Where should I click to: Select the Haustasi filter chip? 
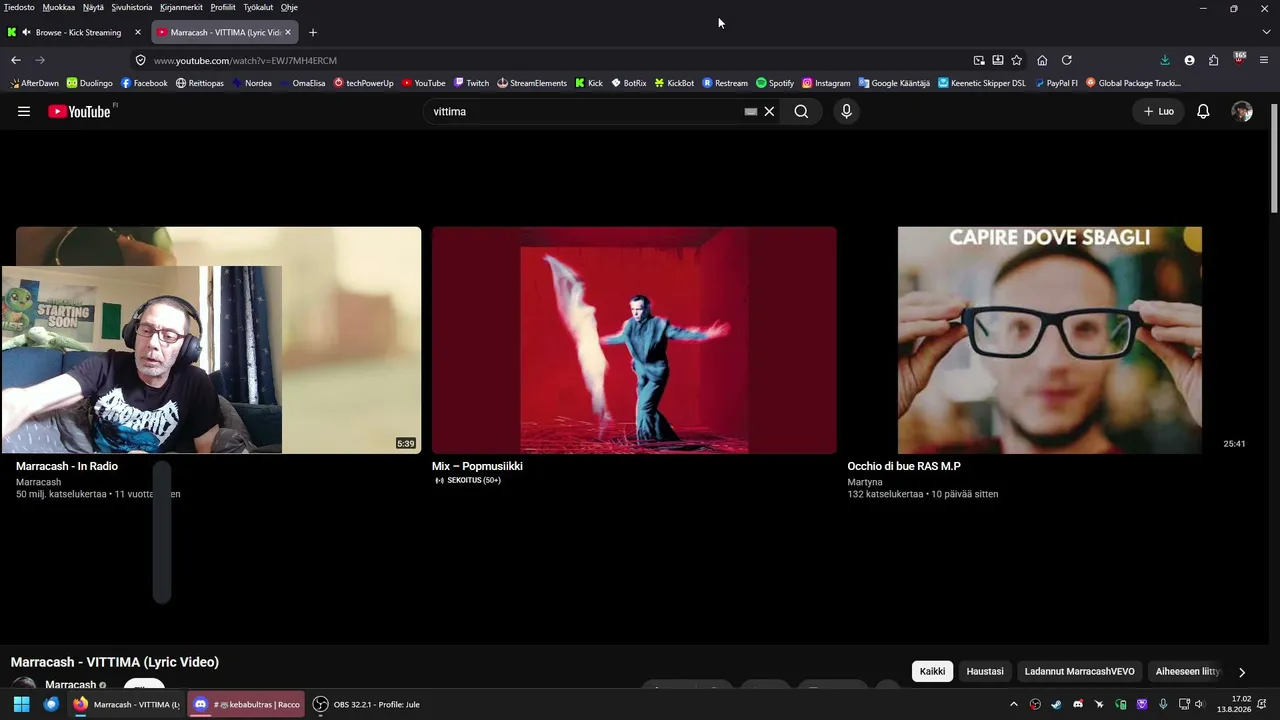point(985,672)
